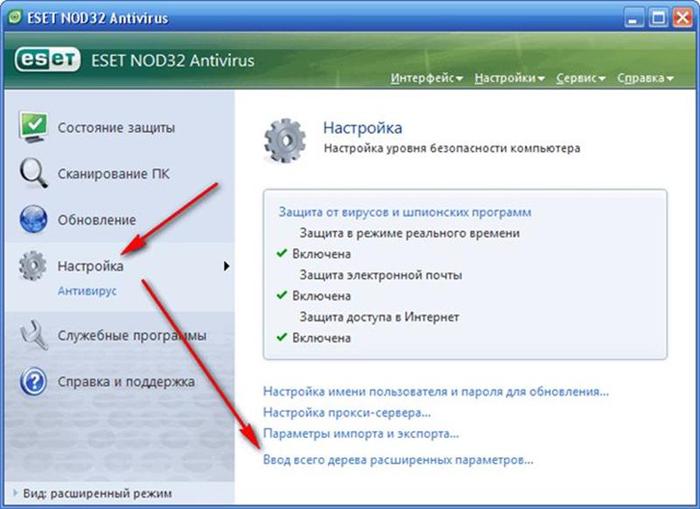
Task: Toggle Вид: расширенный режим view switcher
Action: pyautogui.click(x=93, y=493)
